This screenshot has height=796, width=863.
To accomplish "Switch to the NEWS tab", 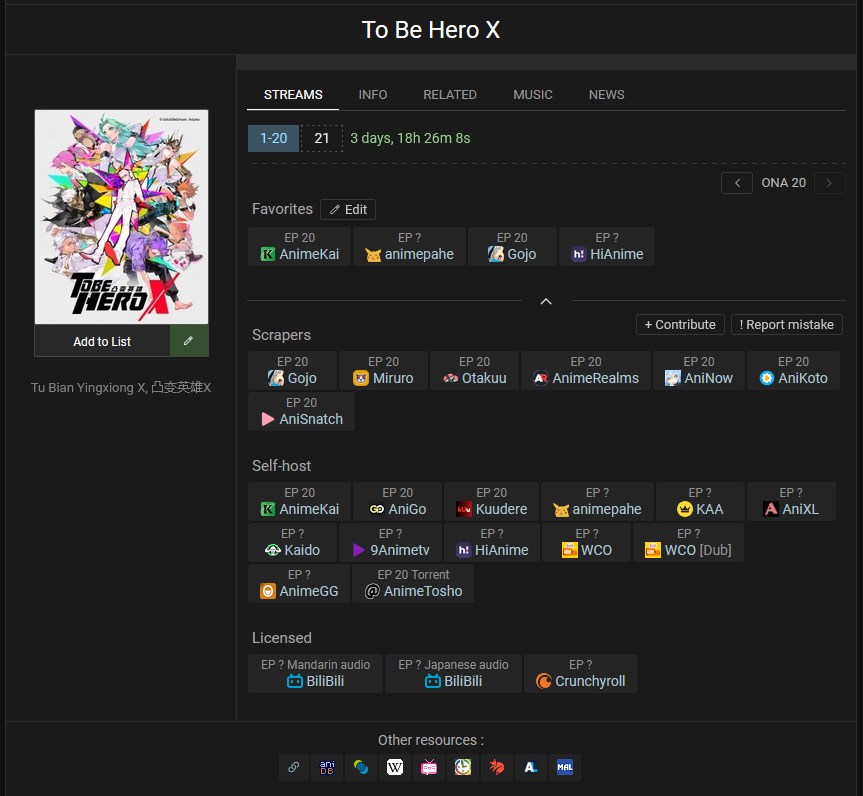I will click(x=607, y=95).
